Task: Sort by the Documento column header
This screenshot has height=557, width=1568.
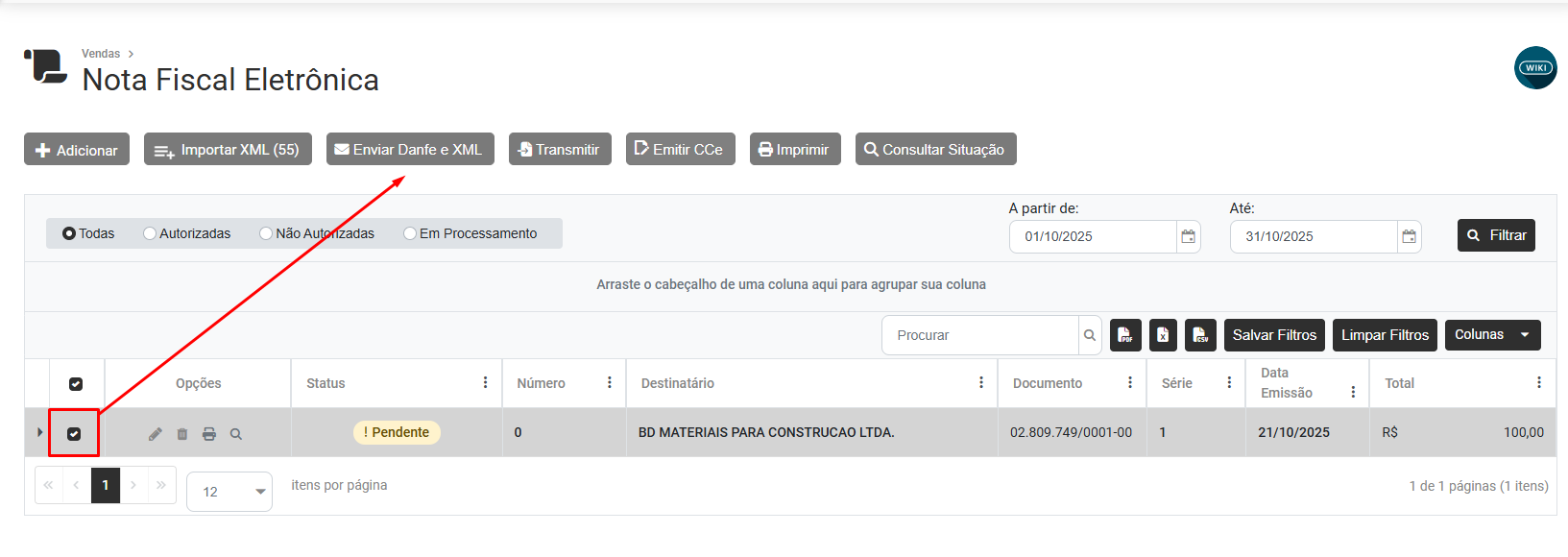Action: click(x=1048, y=383)
